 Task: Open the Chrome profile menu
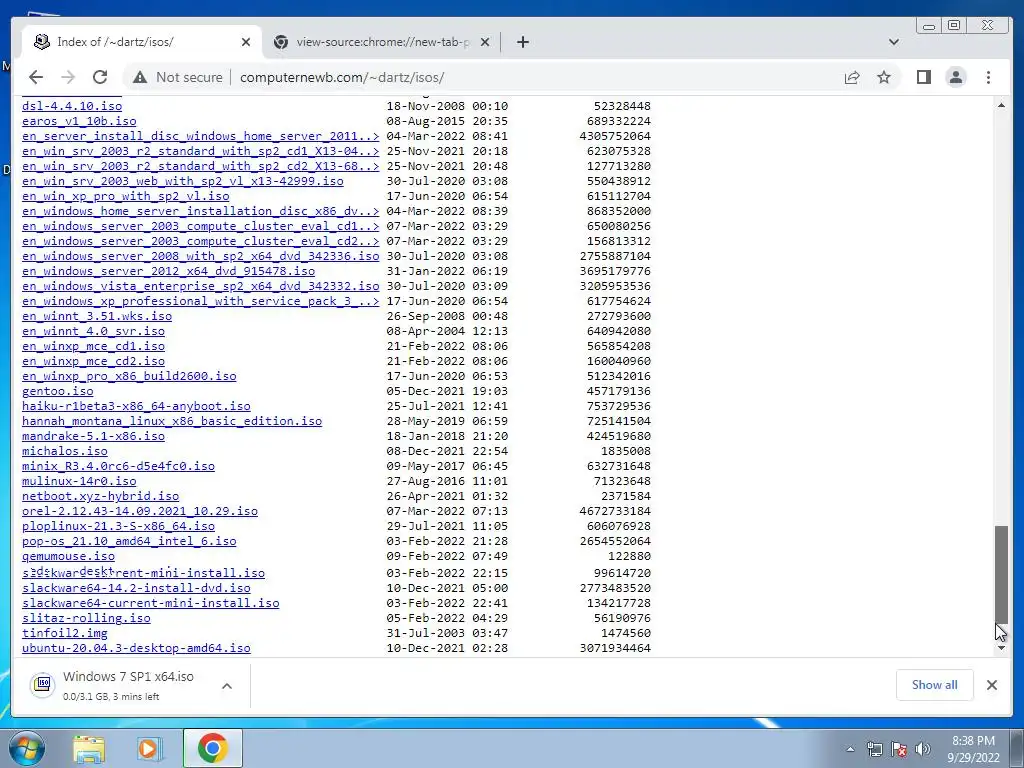click(955, 77)
